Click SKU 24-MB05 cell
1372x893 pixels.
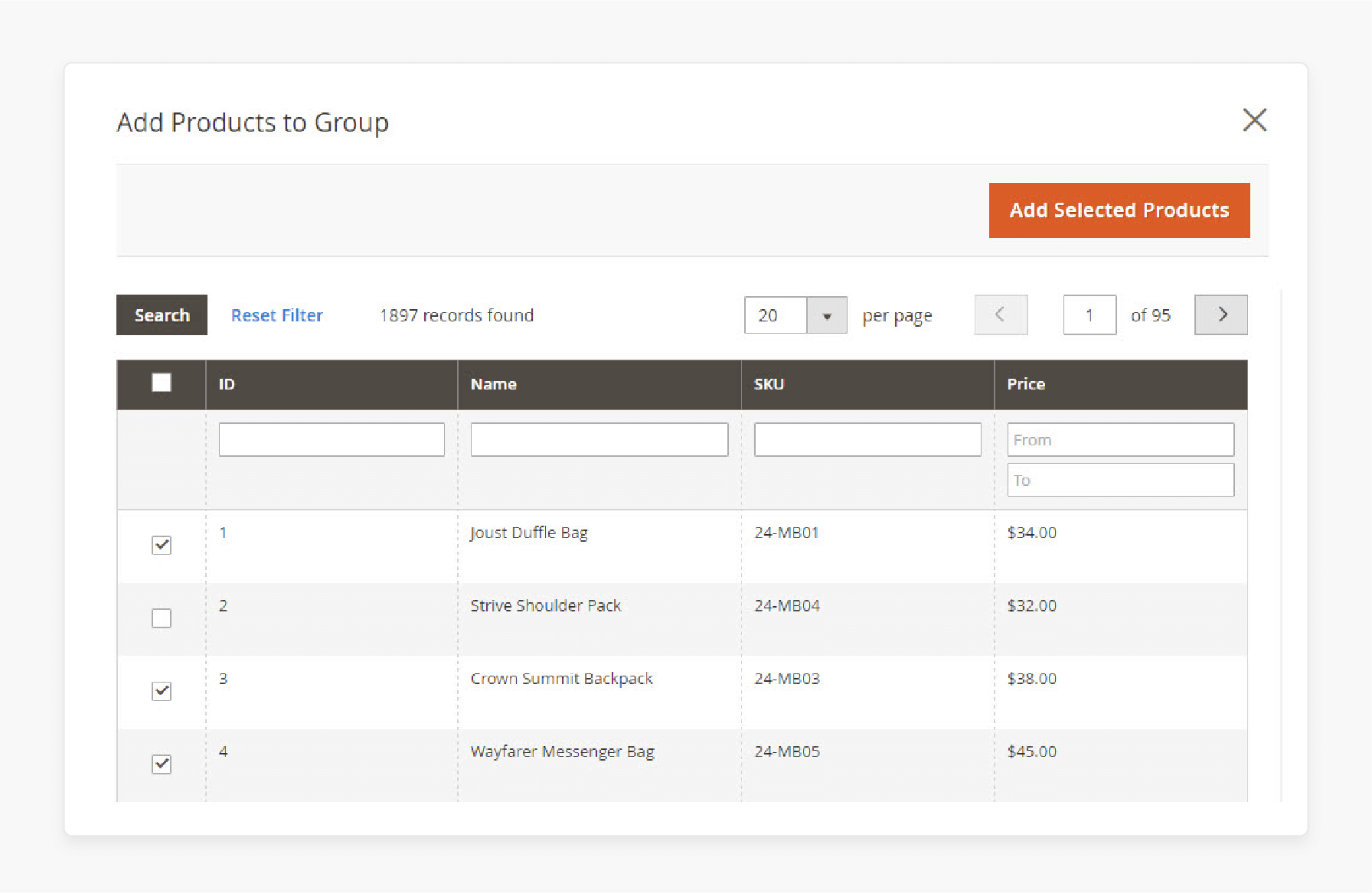(x=787, y=751)
